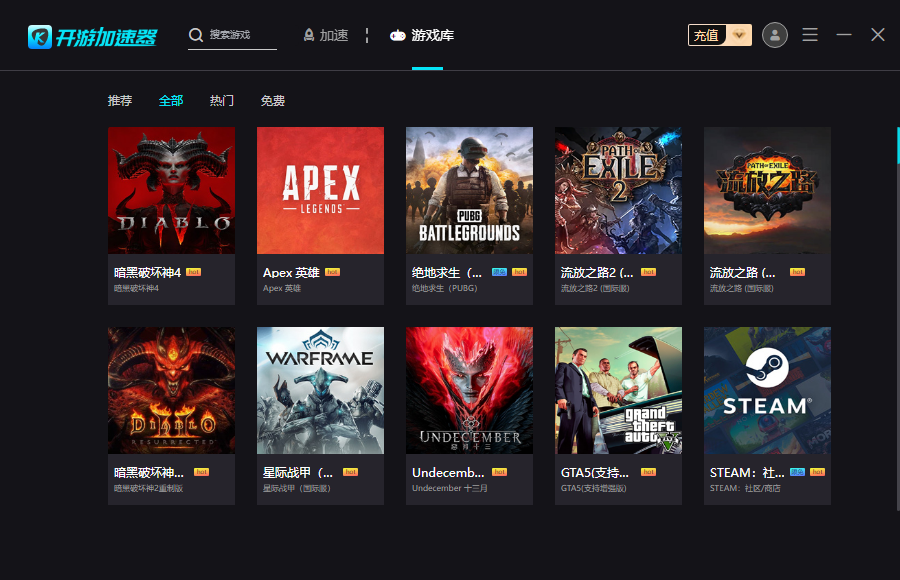Select the 全部 filter tab
The image size is (900, 580).
(x=171, y=101)
